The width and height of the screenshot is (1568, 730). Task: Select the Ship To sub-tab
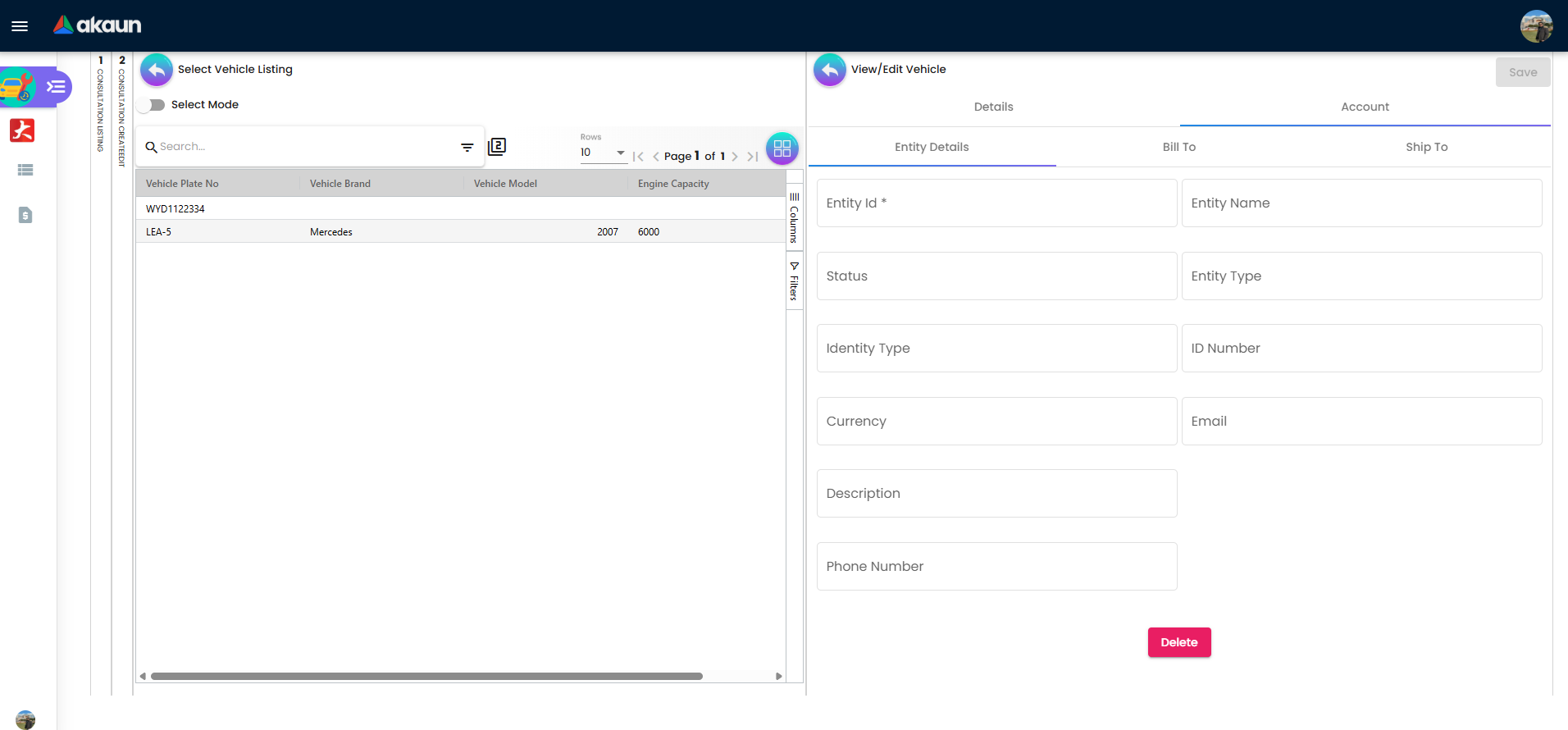(x=1427, y=147)
